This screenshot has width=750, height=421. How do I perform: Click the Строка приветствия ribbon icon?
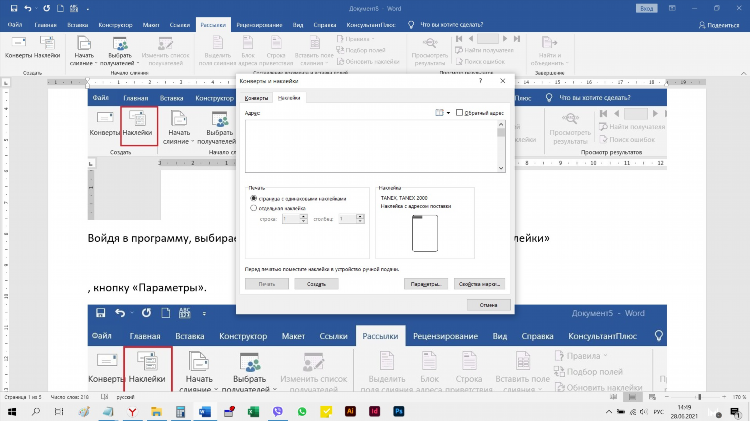[276, 51]
